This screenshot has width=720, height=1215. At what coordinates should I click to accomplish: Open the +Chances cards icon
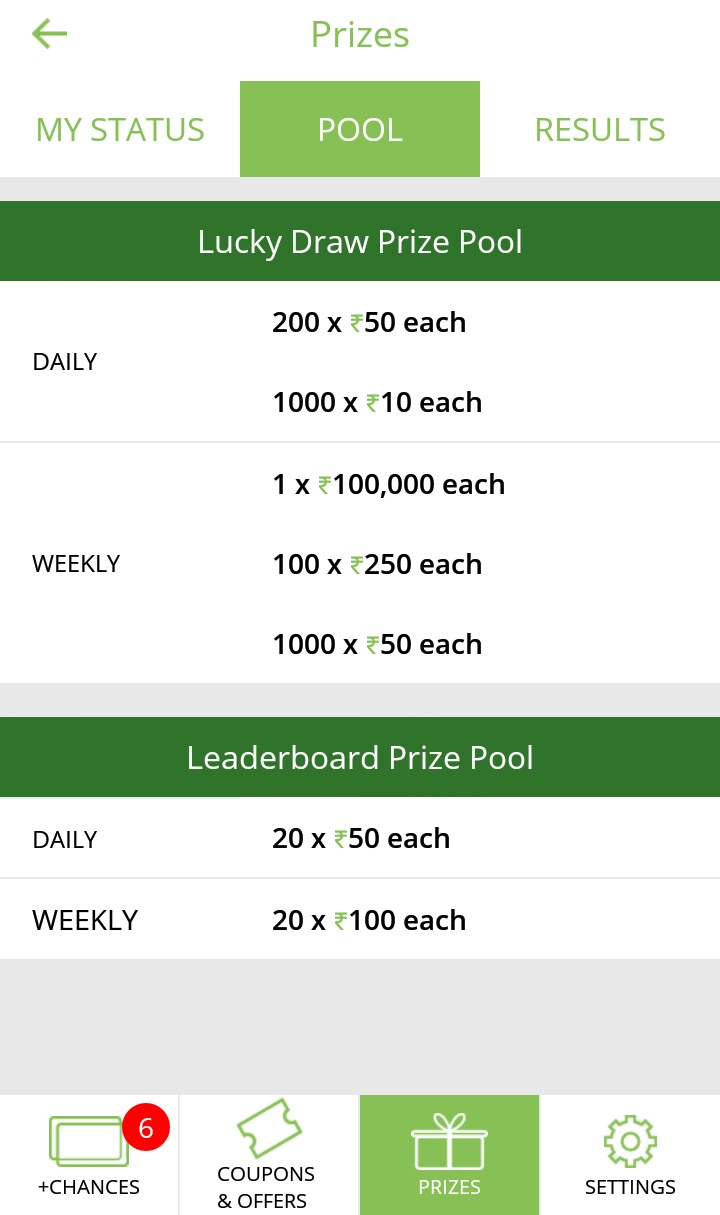tap(88, 1141)
